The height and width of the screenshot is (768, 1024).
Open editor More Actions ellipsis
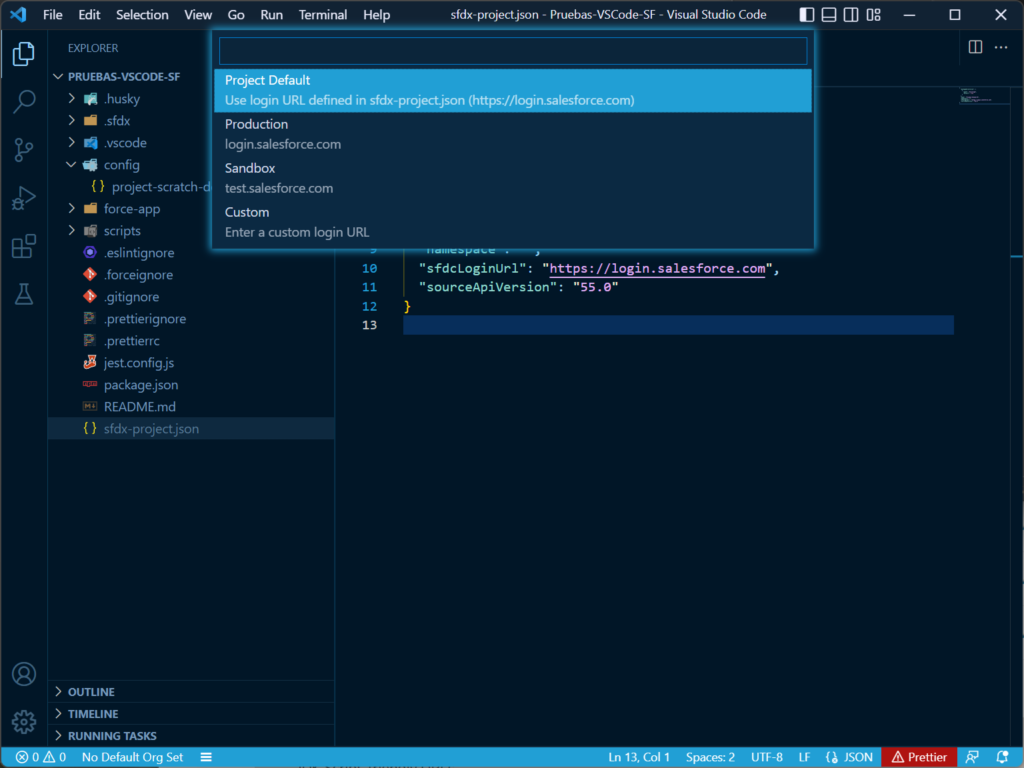click(1000, 47)
